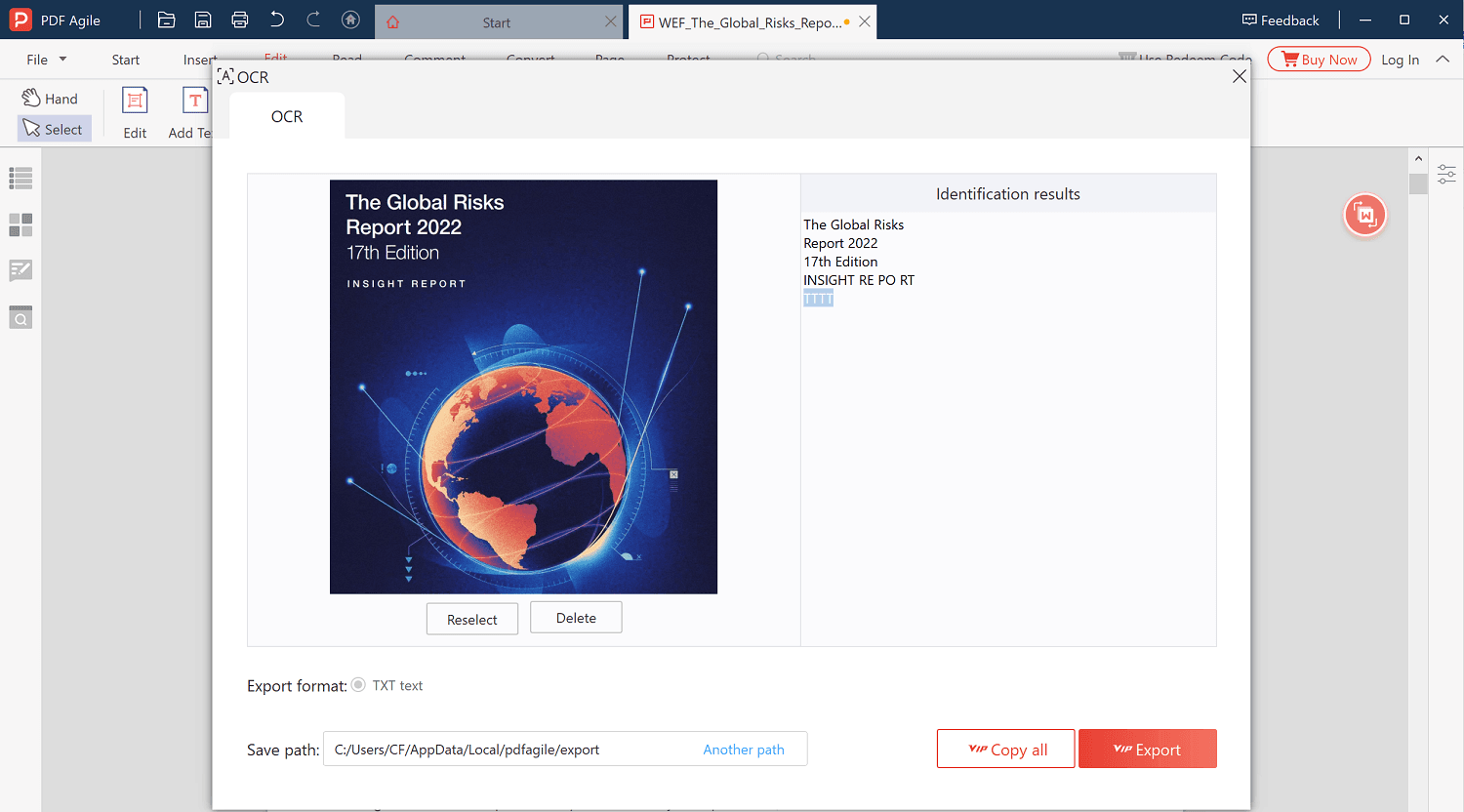Click the circular home icon in the title bar

coord(350,20)
